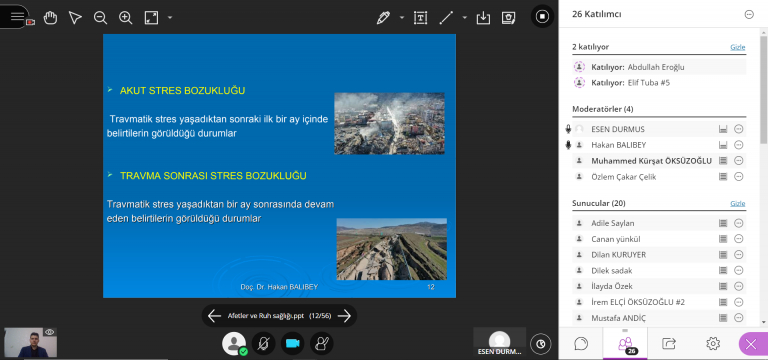Click connection status icon for Hakan BALIBEY
The width and height of the screenshot is (768, 360).
pyautogui.click(x=722, y=145)
